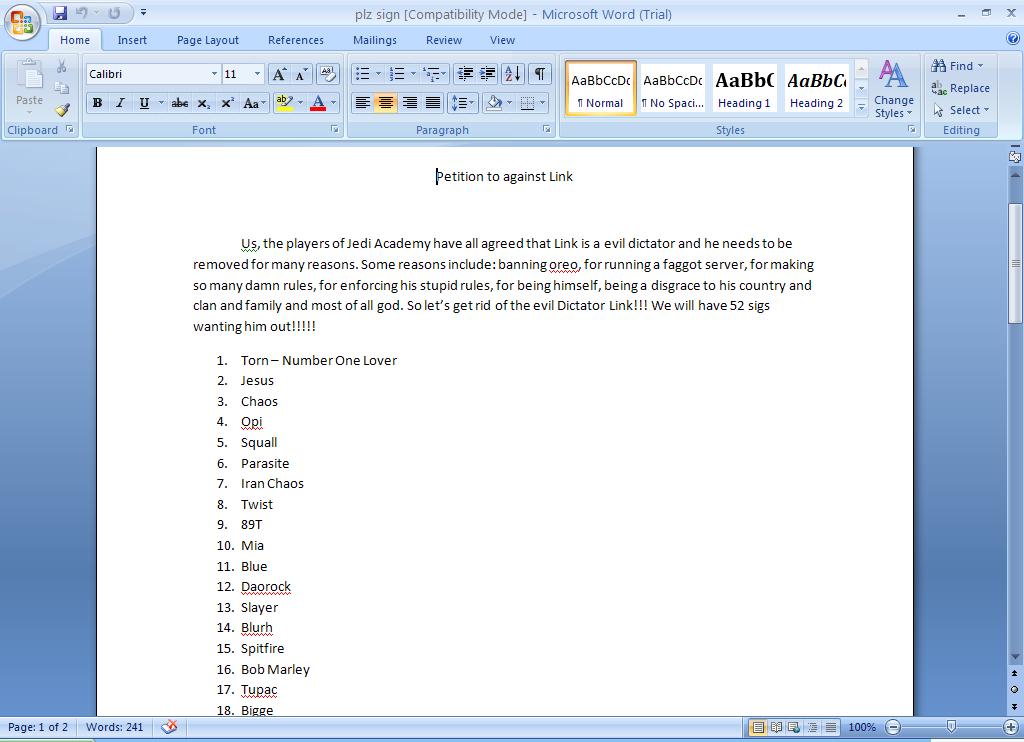This screenshot has width=1024, height=742.
Task: Toggle Show/Hide paragraph marks
Action: (540, 74)
